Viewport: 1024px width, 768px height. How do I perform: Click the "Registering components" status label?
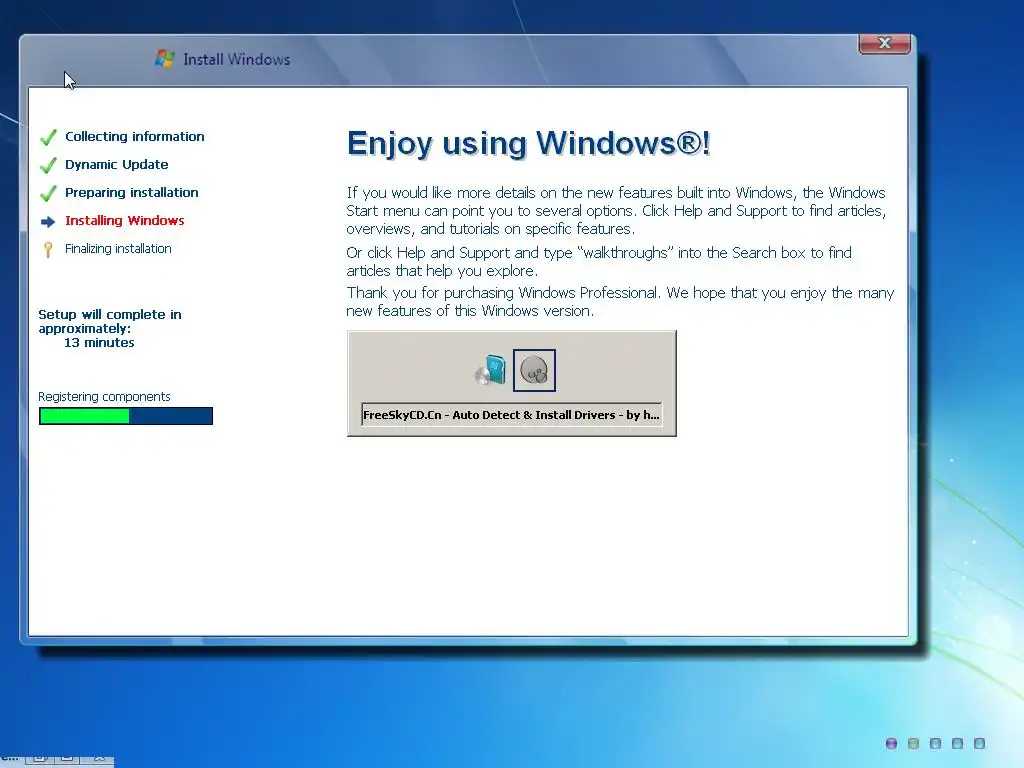104,396
